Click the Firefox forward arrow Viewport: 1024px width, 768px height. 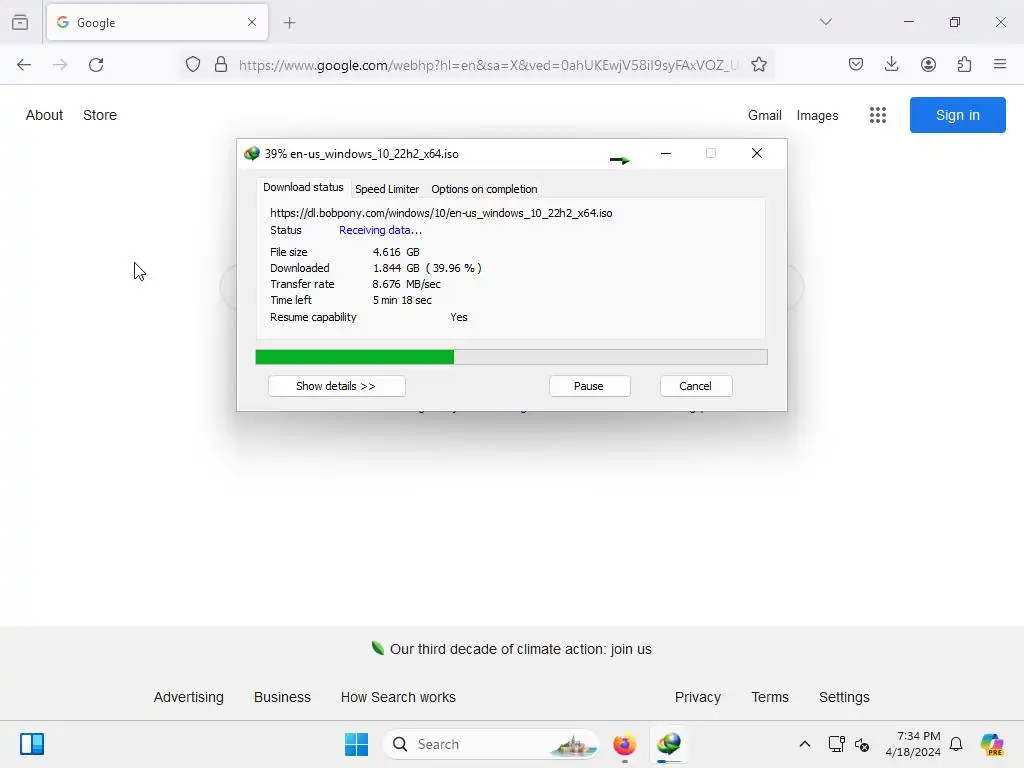coord(60,65)
